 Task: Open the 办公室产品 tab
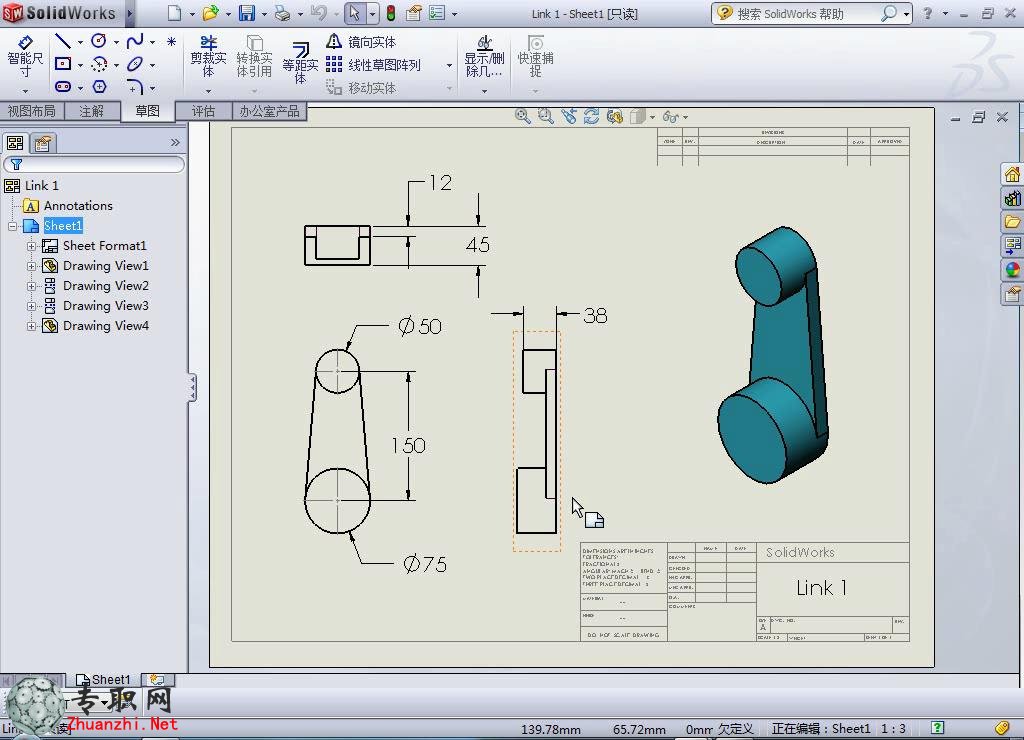coord(269,112)
